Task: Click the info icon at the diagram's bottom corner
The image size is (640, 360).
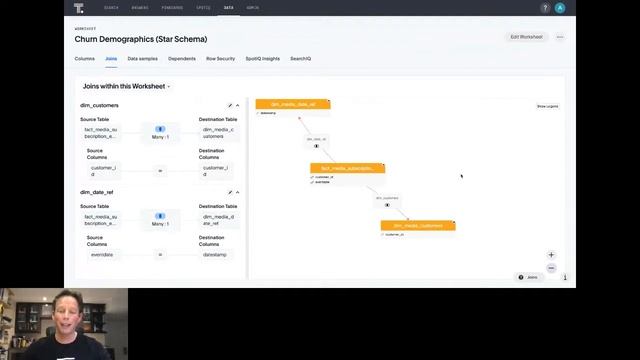Action: point(565,278)
